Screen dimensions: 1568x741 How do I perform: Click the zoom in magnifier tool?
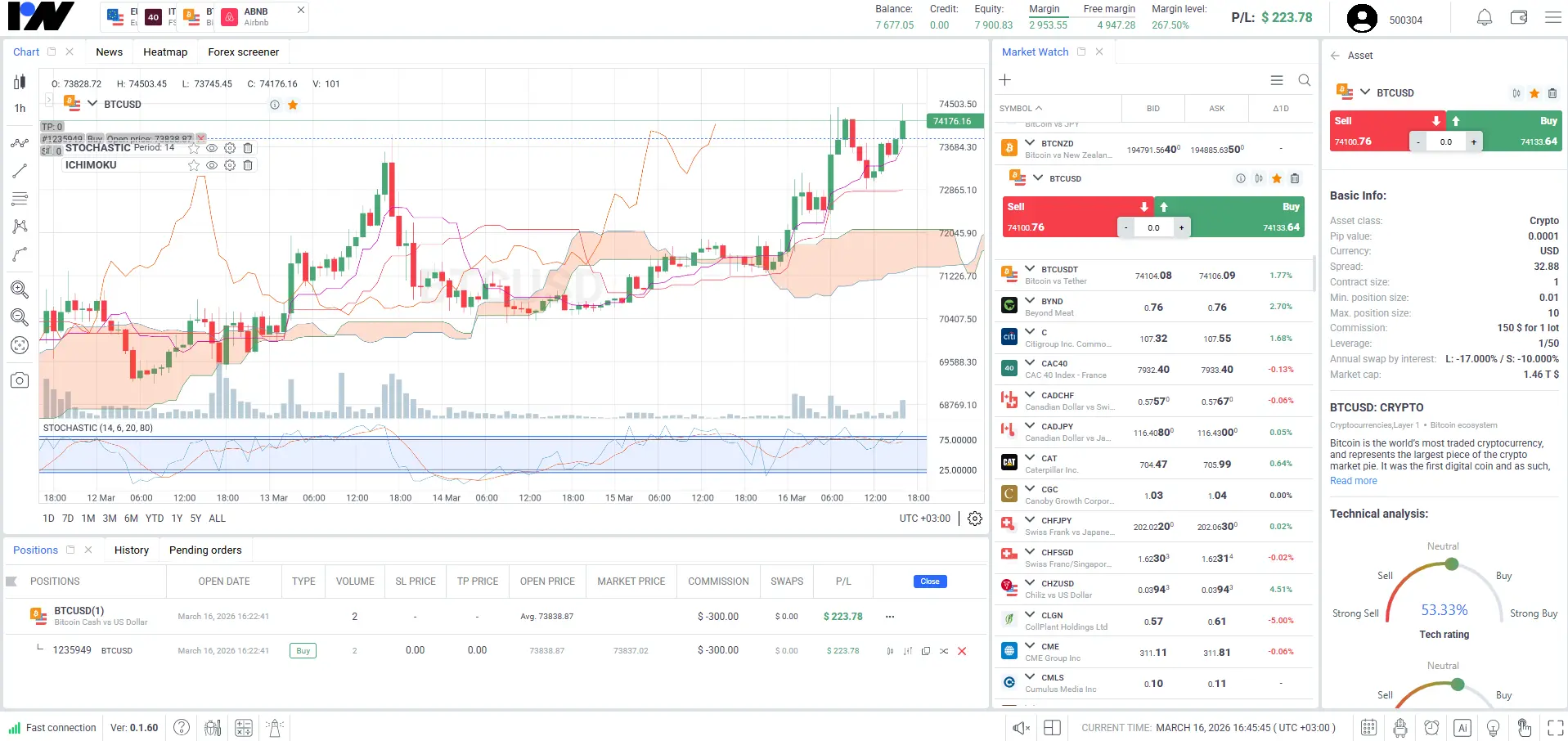20,290
